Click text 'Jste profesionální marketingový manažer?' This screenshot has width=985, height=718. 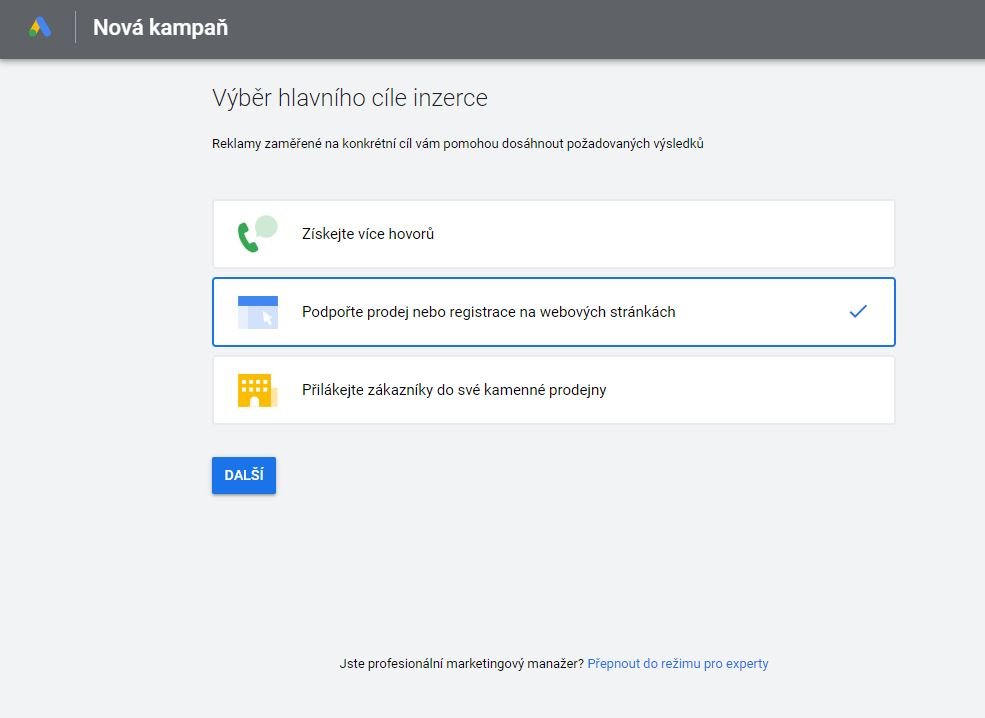coord(462,663)
